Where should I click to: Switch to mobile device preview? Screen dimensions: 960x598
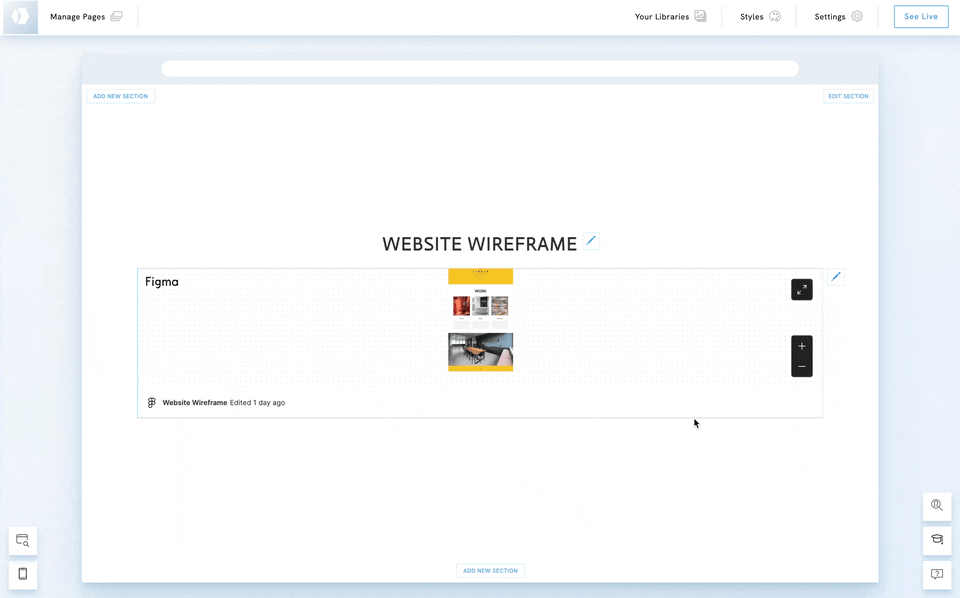23,575
